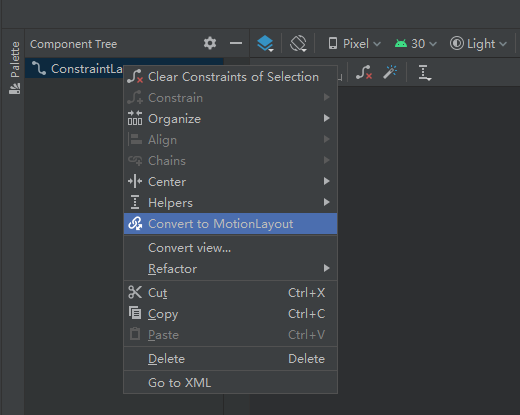Choose Copy from context menu

(x=230, y=314)
